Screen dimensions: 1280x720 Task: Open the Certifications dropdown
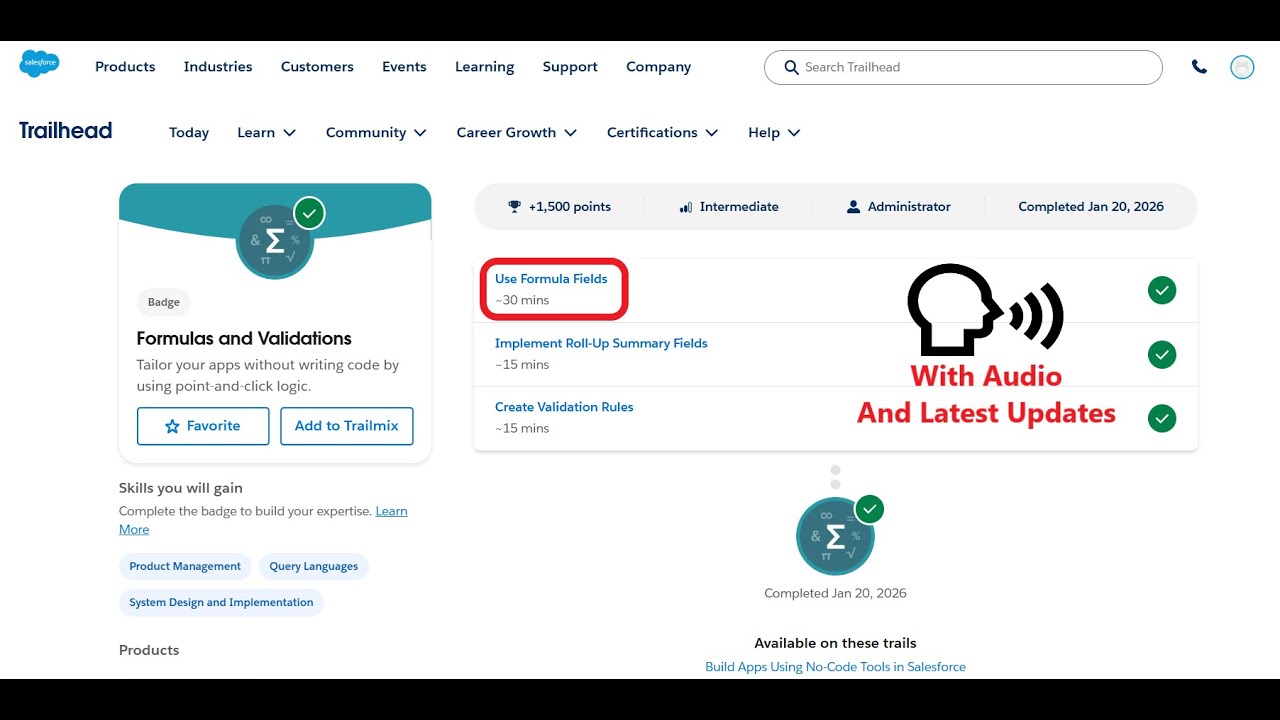coord(663,132)
